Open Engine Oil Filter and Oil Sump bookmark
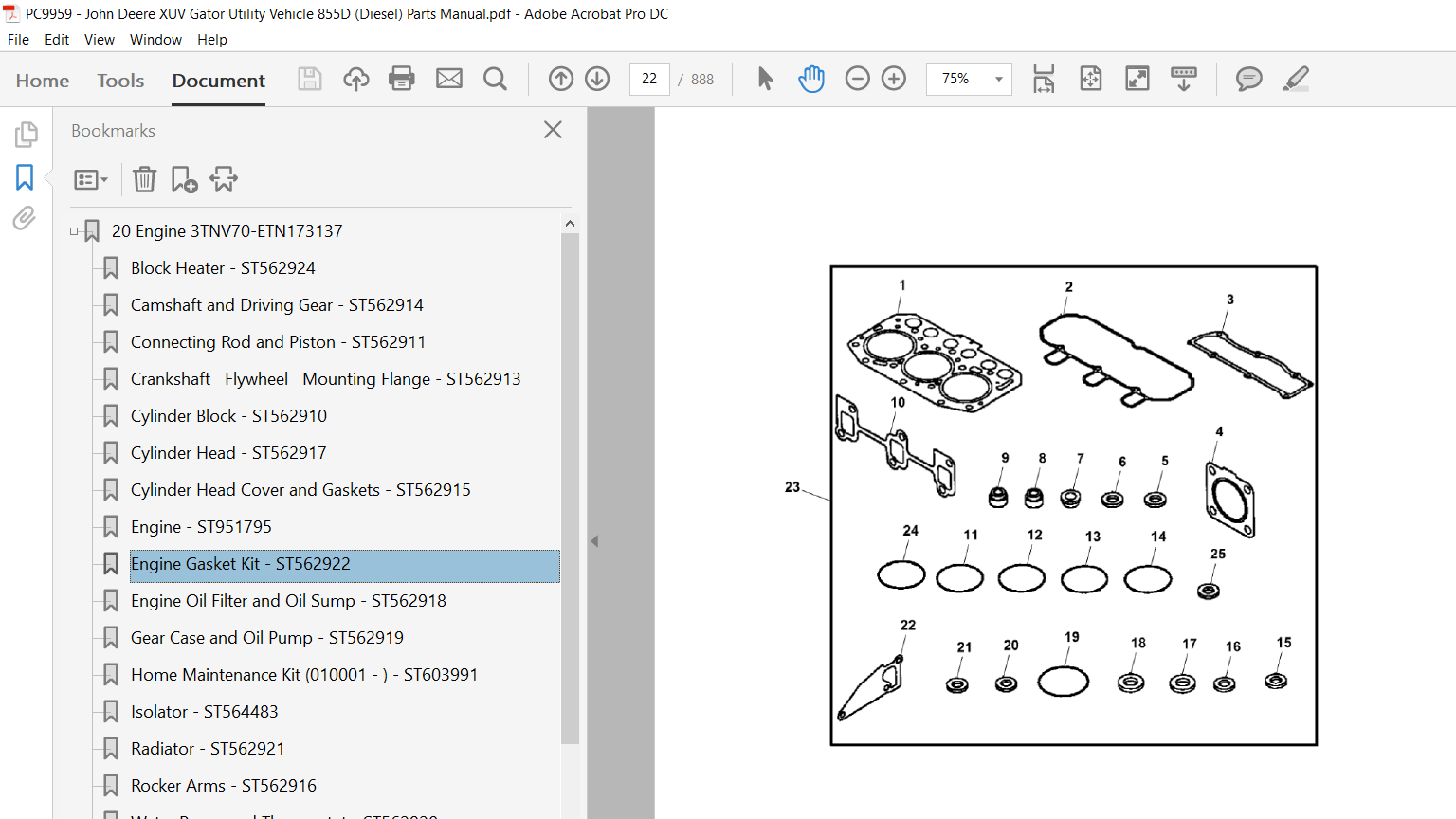This screenshot has width=1456, height=819. click(x=288, y=601)
